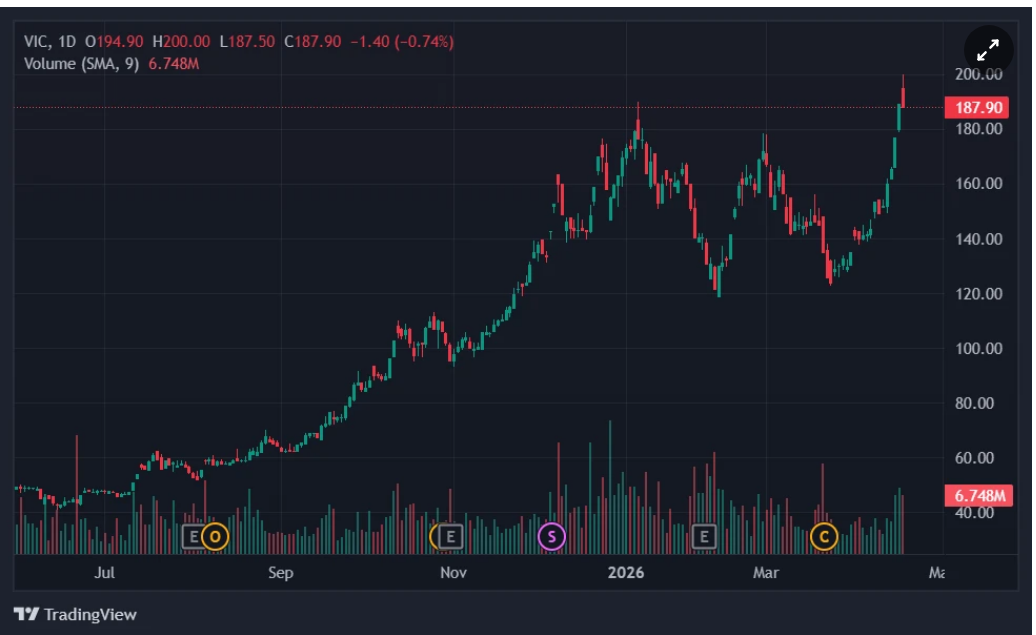Open the chart in fullscreen with arrows icon
The width and height of the screenshot is (1036, 635).
point(988,50)
